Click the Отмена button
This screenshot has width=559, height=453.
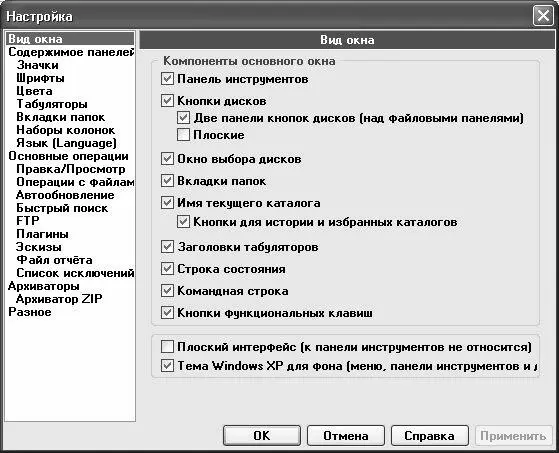pos(346,436)
